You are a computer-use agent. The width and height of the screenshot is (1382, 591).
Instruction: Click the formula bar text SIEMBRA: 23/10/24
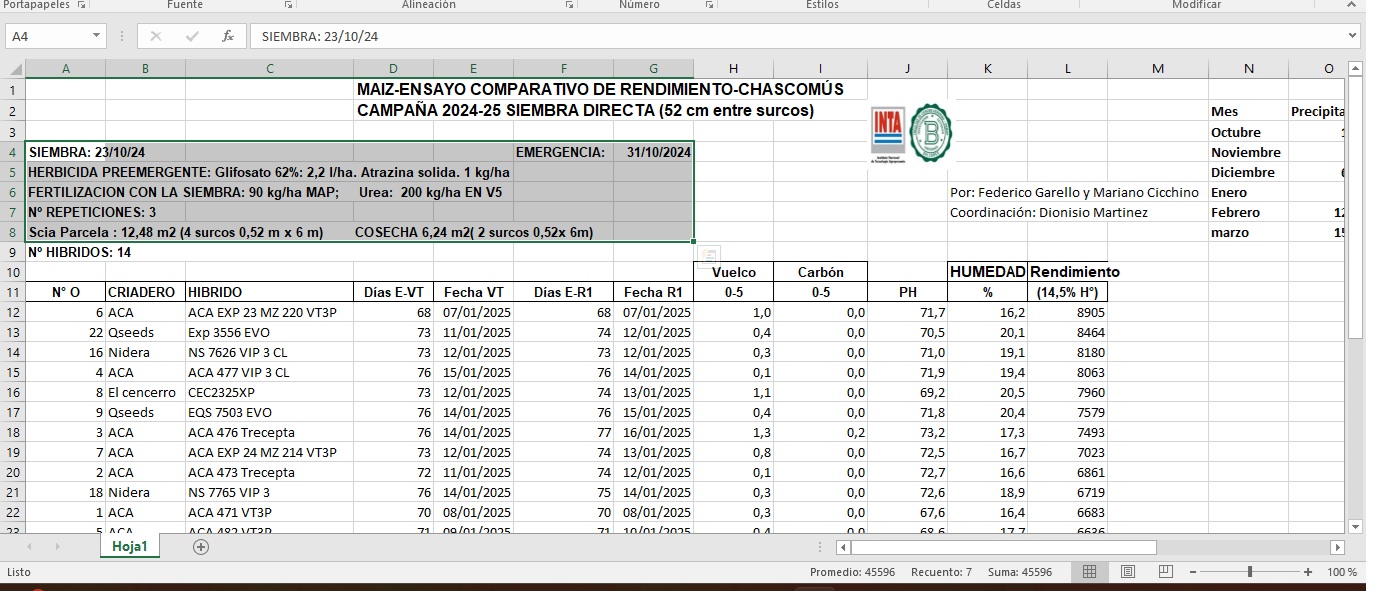point(320,36)
